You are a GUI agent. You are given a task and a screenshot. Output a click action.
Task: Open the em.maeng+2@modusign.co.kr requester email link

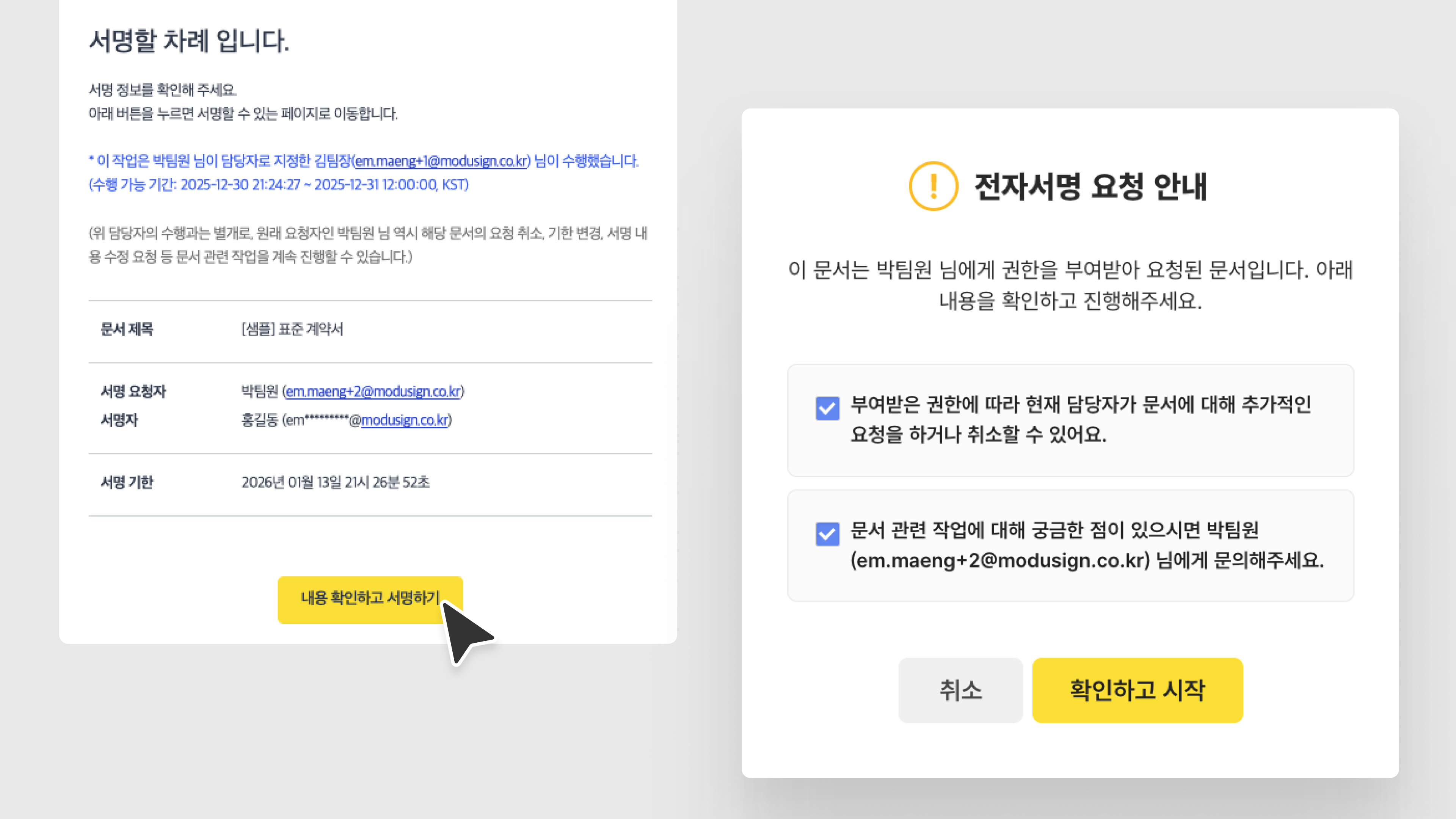click(x=373, y=391)
